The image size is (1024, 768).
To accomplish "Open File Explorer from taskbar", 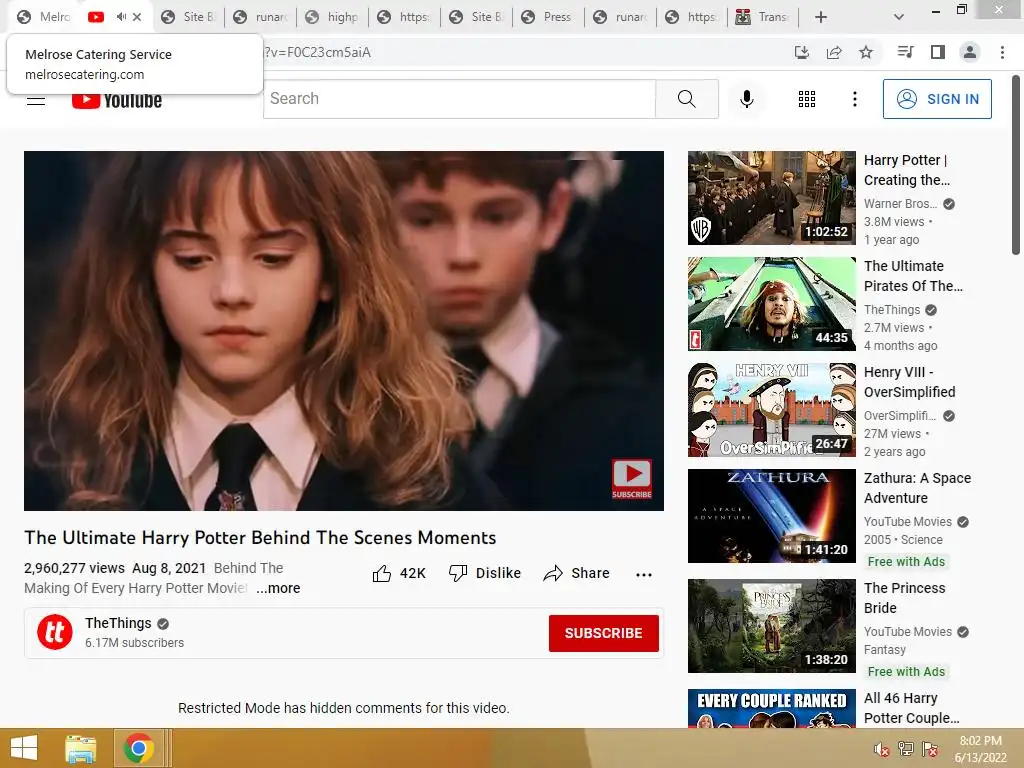I will pos(80,748).
